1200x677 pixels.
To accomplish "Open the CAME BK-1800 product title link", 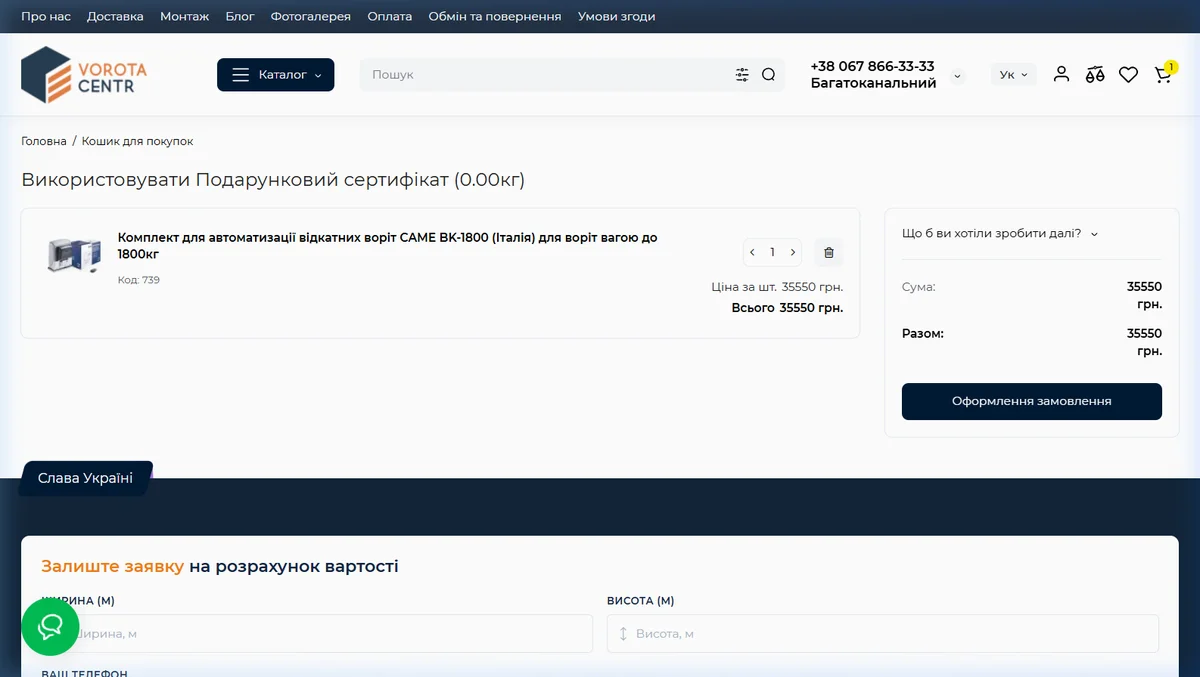I will click(388, 245).
